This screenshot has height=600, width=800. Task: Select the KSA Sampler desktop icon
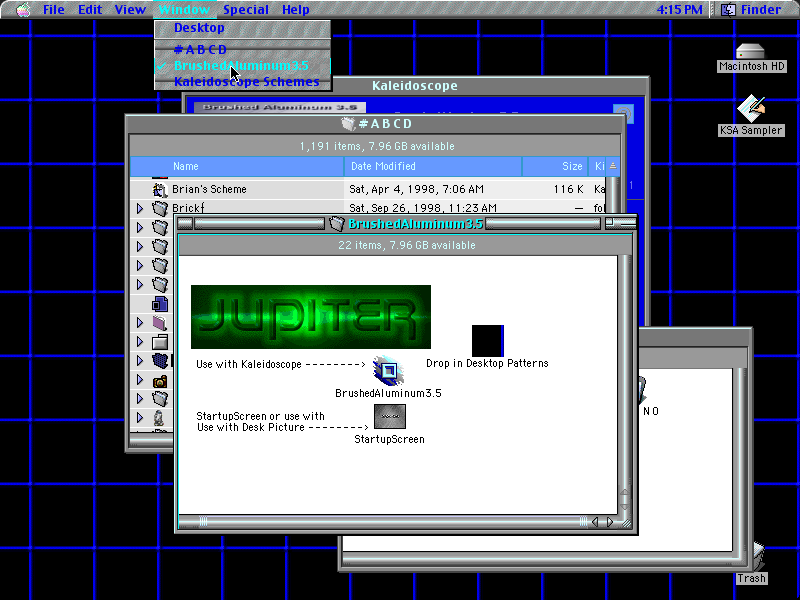click(751, 108)
